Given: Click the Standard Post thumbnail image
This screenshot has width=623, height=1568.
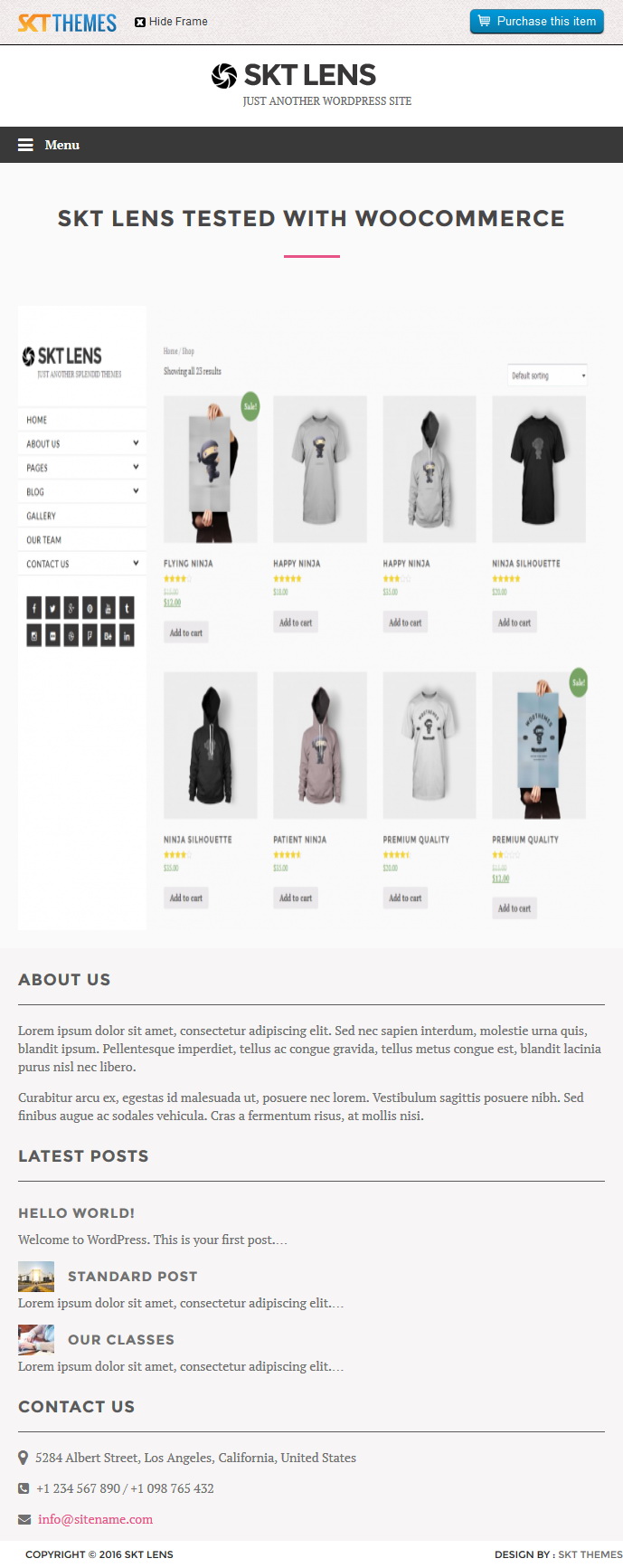Looking at the screenshot, I should [x=36, y=1277].
